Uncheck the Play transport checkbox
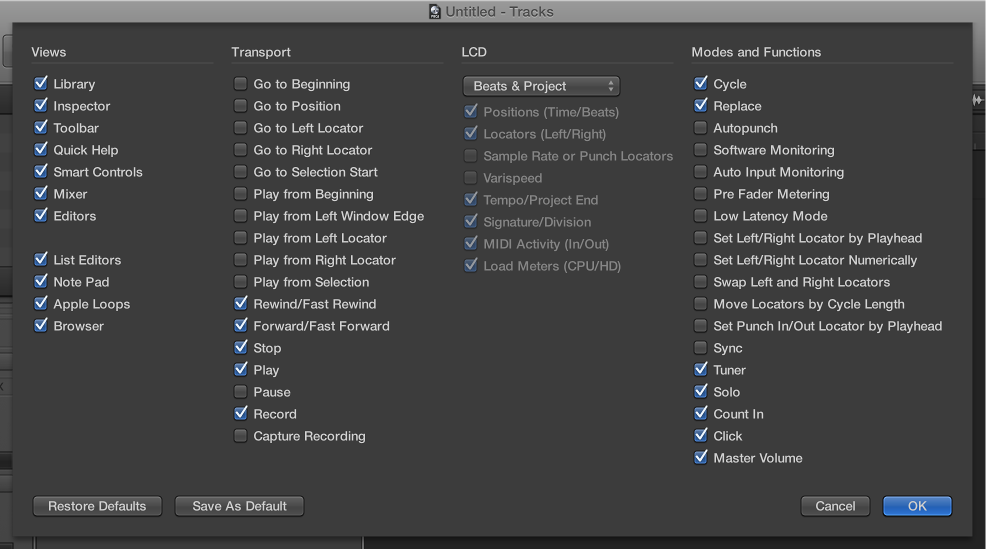Image resolution: width=986 pixels, height=550 pixels. [240, 370]
